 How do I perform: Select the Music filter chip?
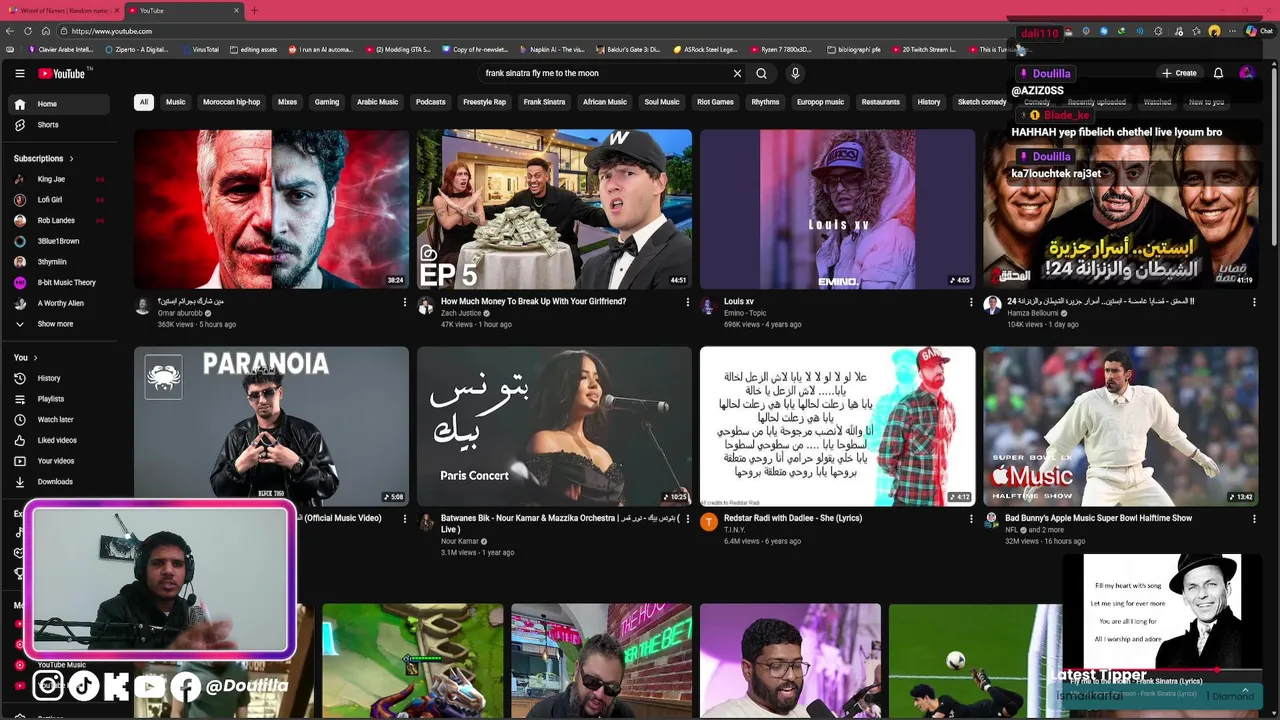point(176,102)
